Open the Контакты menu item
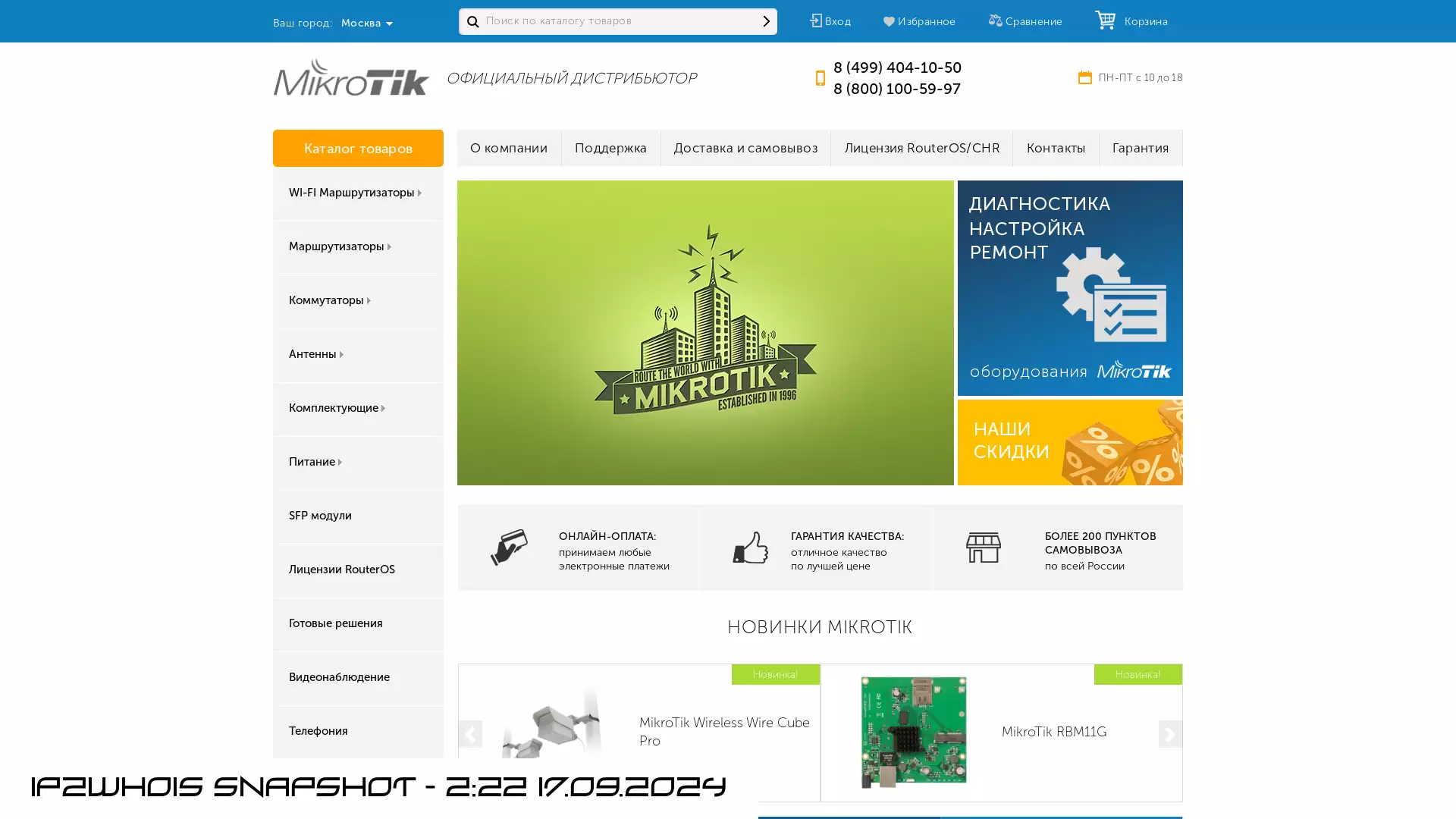 [1056, 148]
